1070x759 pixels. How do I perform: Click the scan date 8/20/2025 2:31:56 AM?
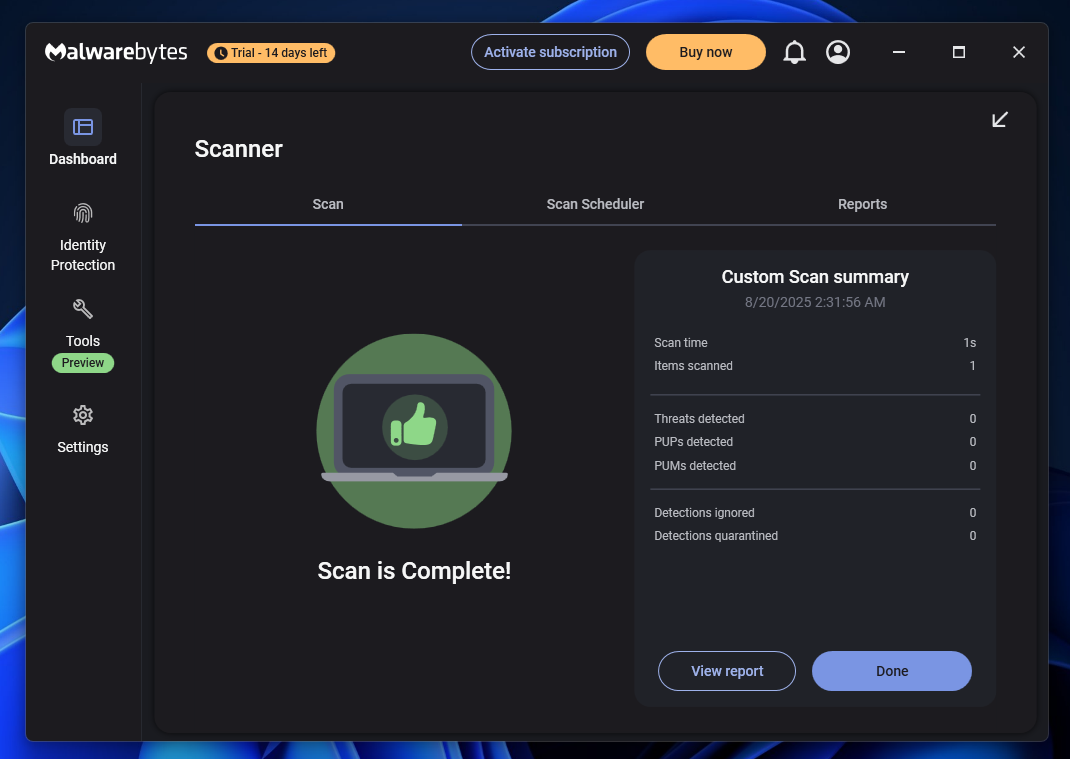(815, 302)
